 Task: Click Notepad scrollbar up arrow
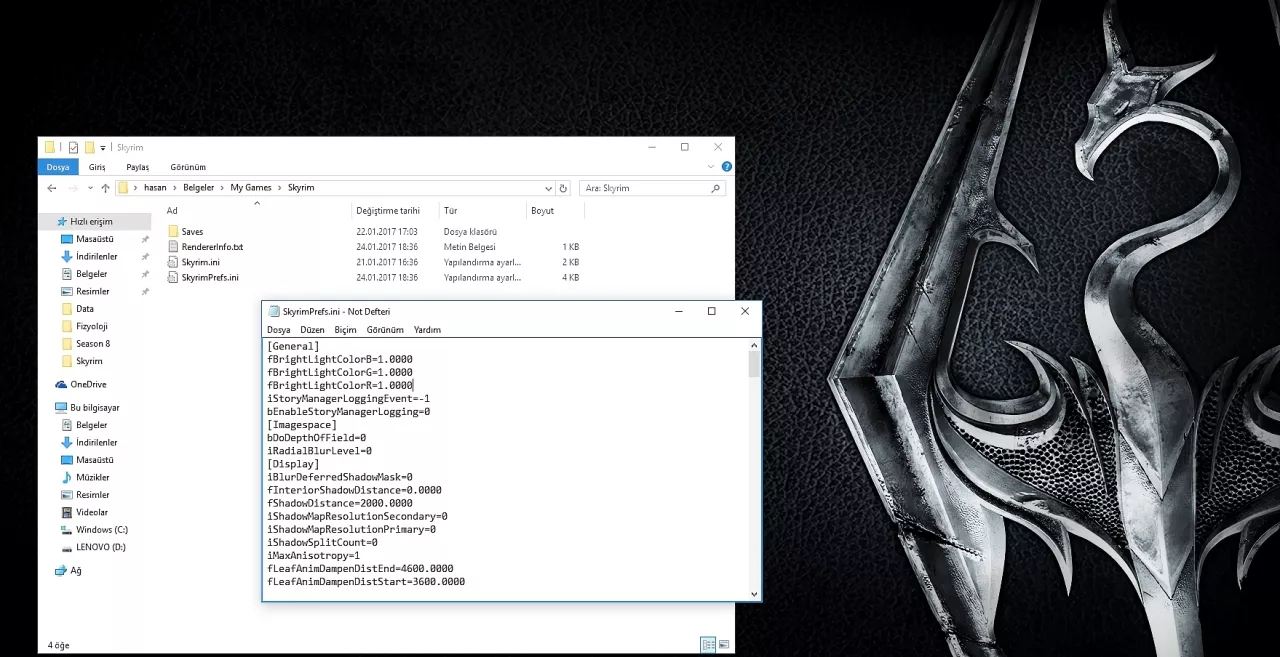point(755,345)
